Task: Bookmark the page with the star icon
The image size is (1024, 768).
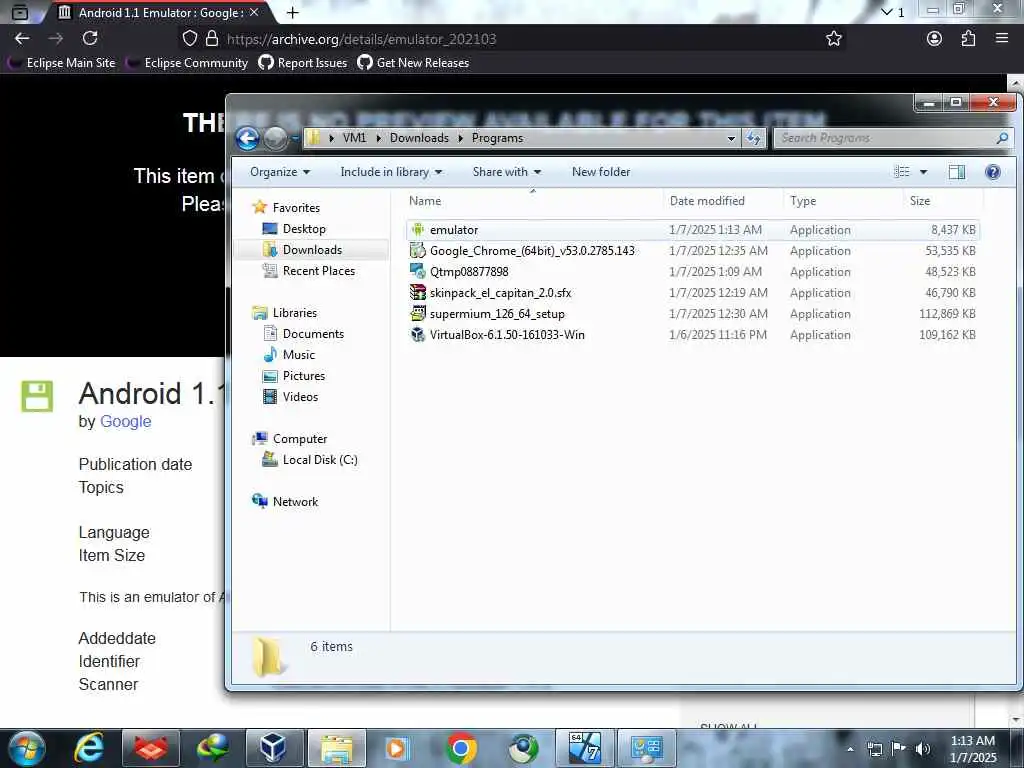Action: click(x=833, y=39)
